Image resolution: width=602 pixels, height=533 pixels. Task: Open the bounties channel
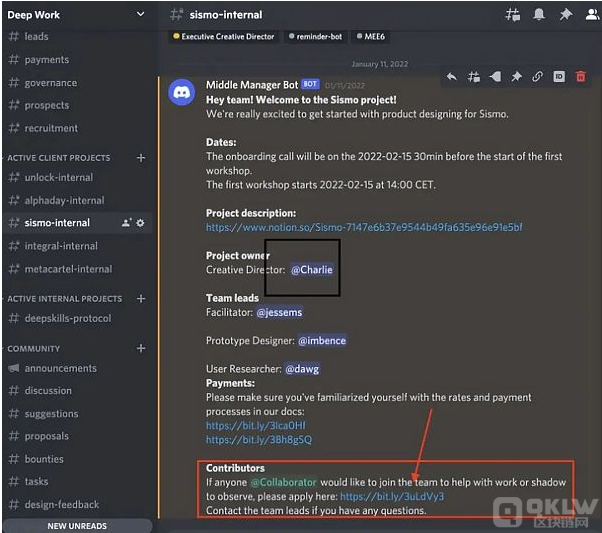[77, 459]
